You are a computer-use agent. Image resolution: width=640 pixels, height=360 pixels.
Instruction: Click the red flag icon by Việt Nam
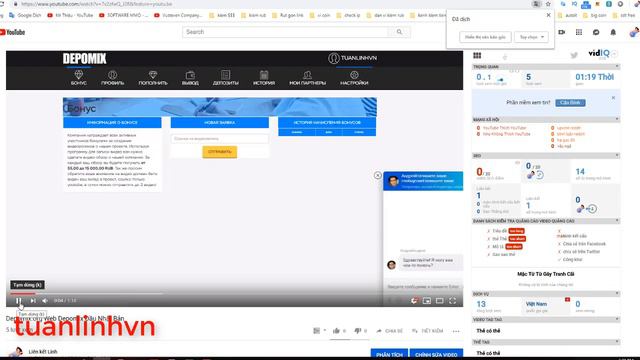point(567,300)
